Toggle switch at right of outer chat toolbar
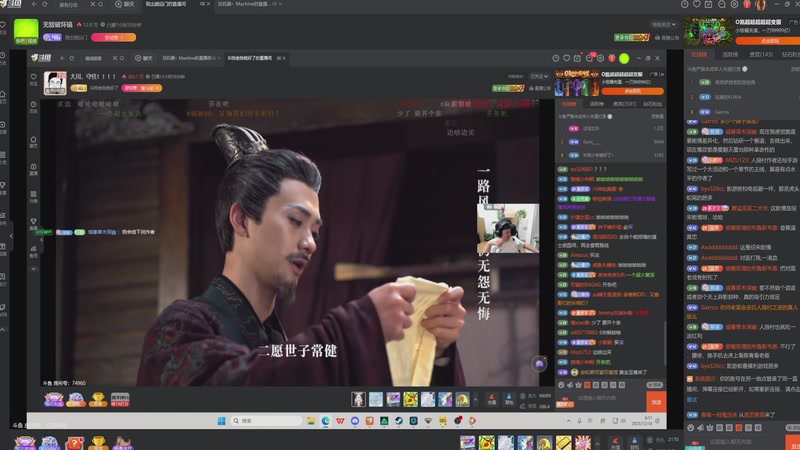Screen dimensions: 800x450 point(793,428)
